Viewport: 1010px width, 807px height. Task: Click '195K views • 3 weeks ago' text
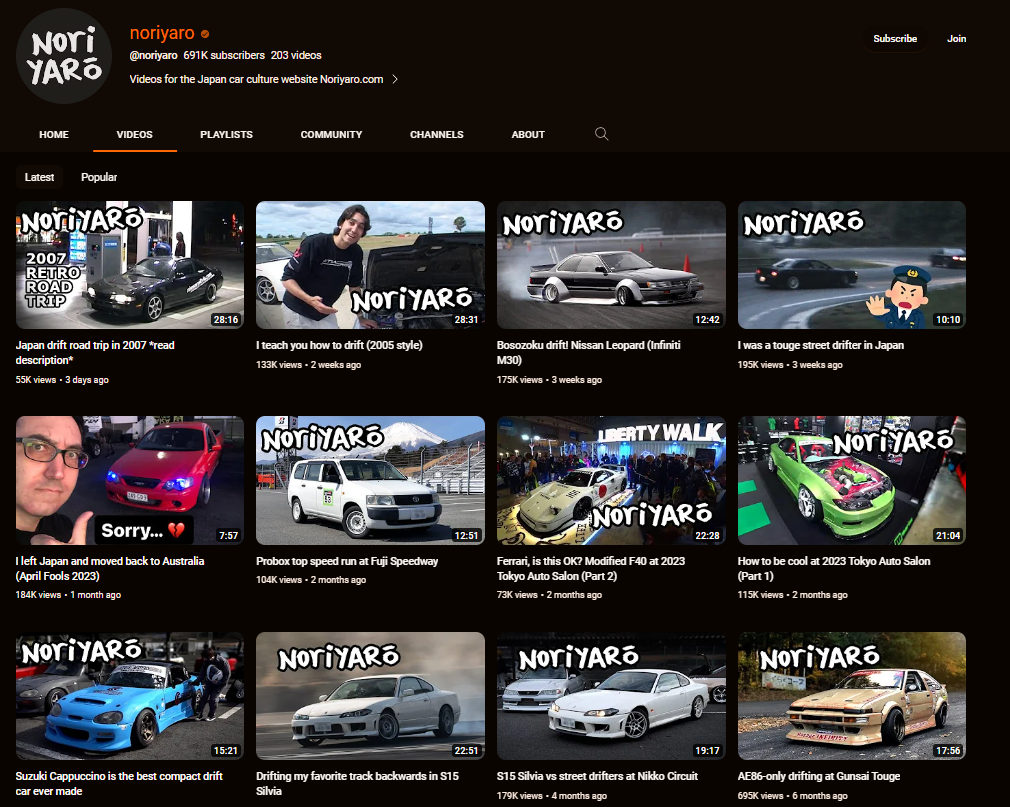pos(790,365)
